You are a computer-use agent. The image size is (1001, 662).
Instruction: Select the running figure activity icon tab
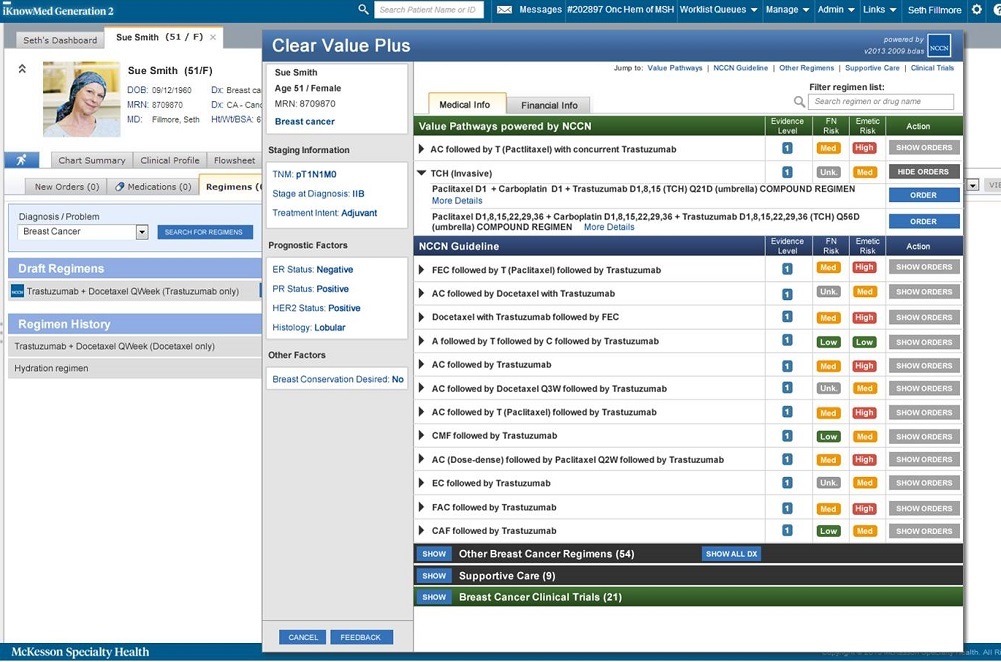[22, 160]
